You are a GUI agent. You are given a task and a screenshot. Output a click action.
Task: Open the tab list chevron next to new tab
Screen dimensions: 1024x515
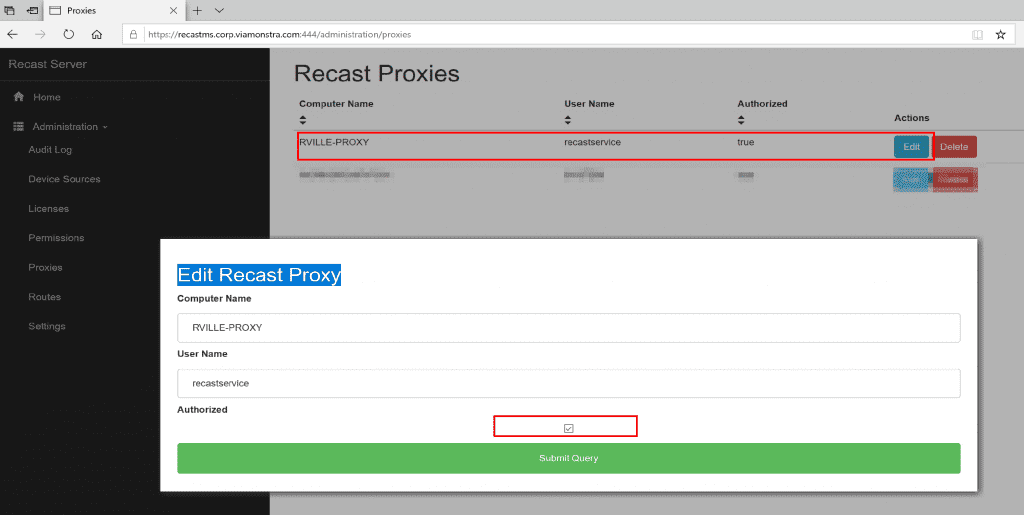(220, 10)
